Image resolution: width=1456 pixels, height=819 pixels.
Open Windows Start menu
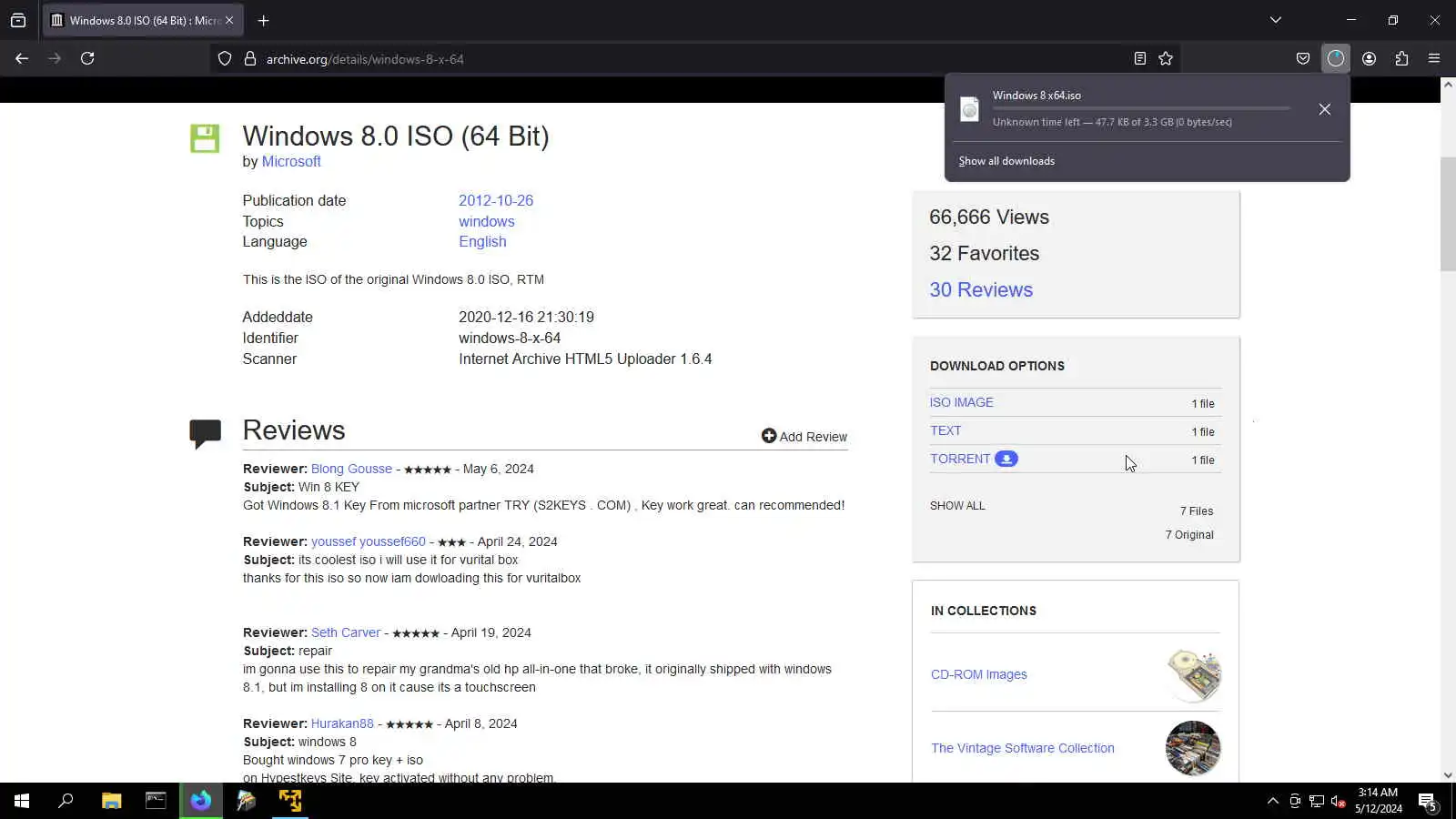click(22, 801)
